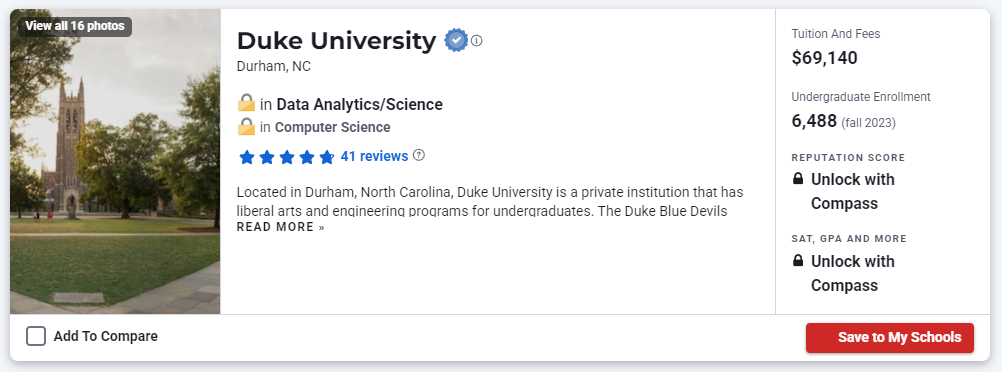This screenshot has height=372, width=1002.
Task: Click the Save to My Schools button
Action: pyautogui.click(x=890, y=337)
